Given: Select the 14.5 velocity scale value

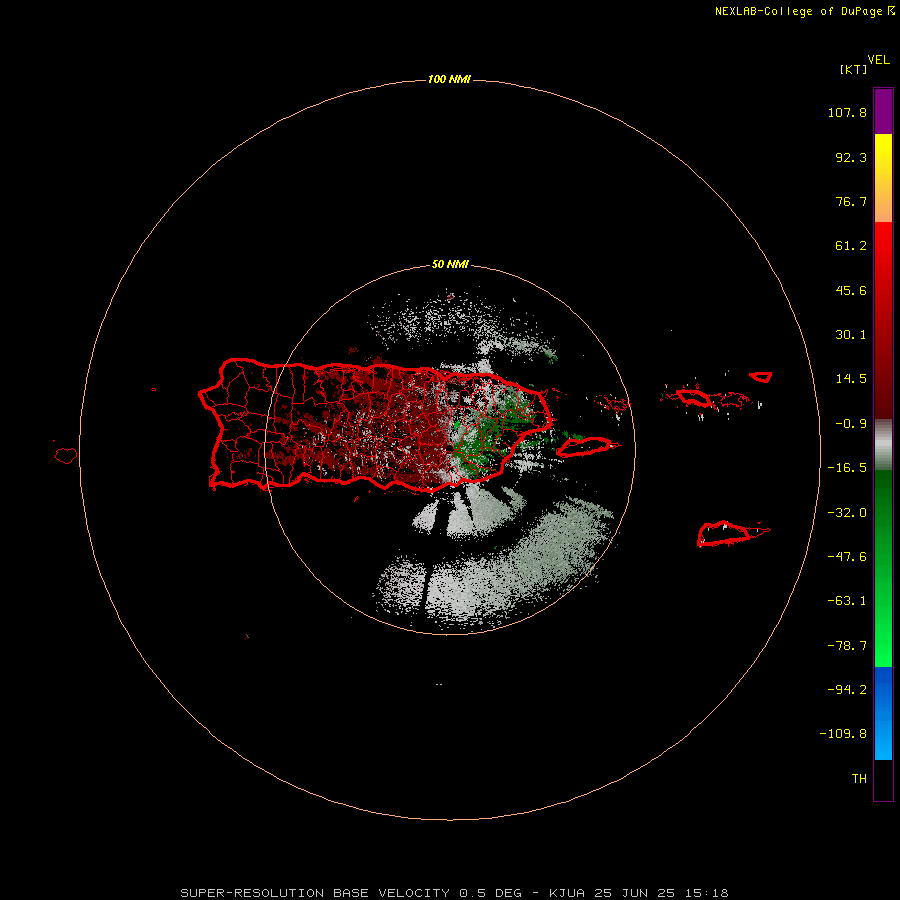Looking at the screenshot, I should click(851, 379).
